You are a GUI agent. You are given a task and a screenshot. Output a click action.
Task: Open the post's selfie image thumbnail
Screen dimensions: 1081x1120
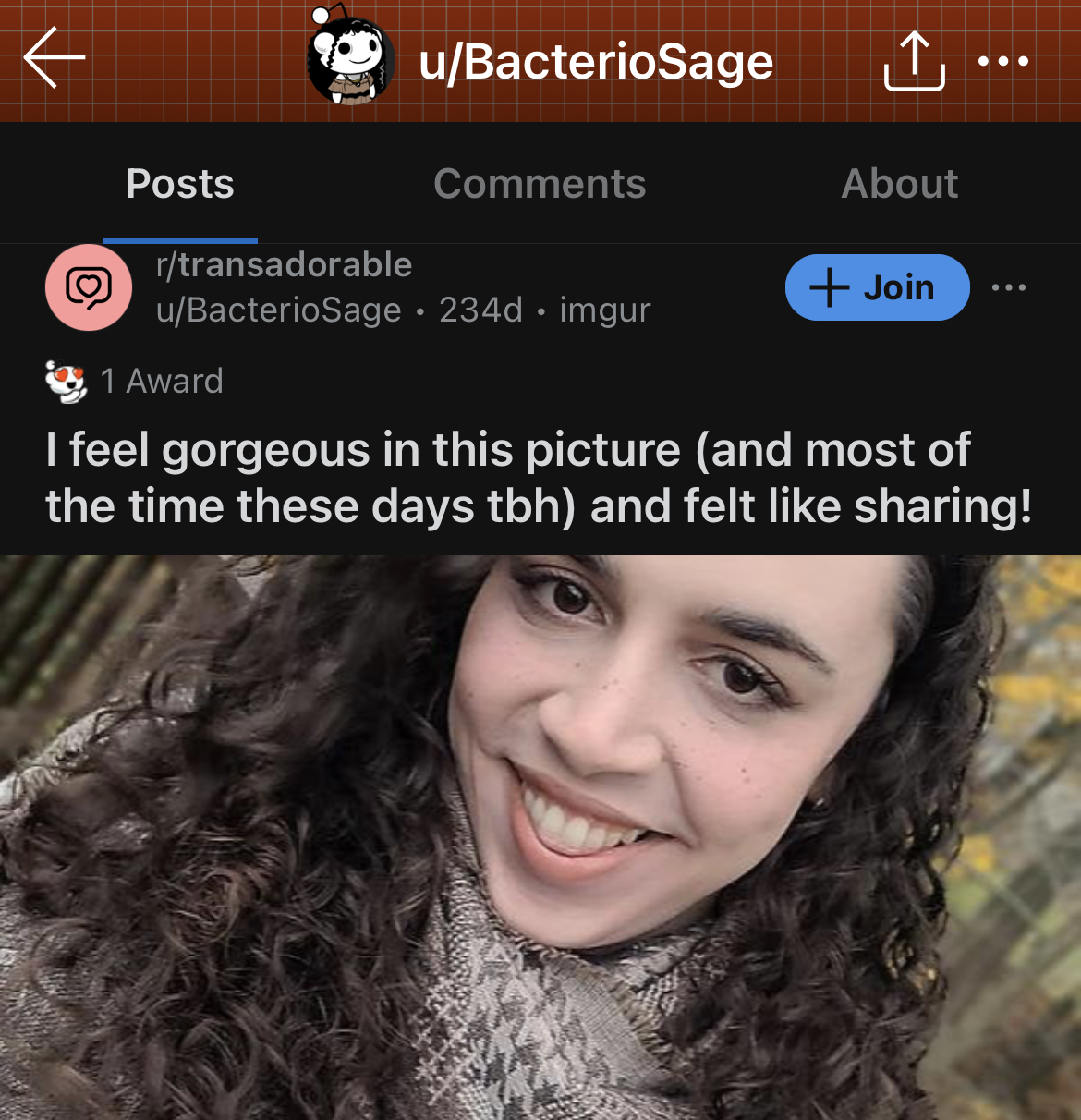point(540,837)
